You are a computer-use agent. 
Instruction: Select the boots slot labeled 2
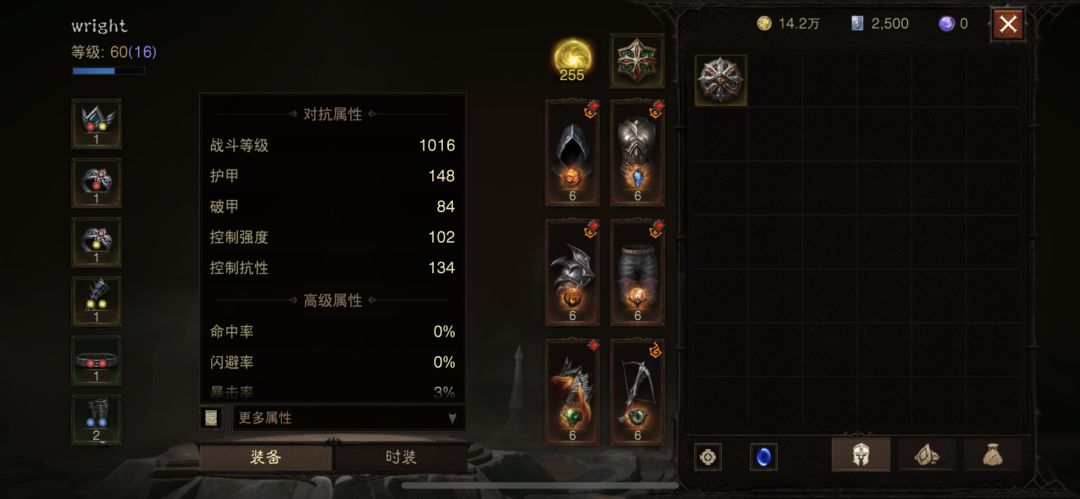96,420
